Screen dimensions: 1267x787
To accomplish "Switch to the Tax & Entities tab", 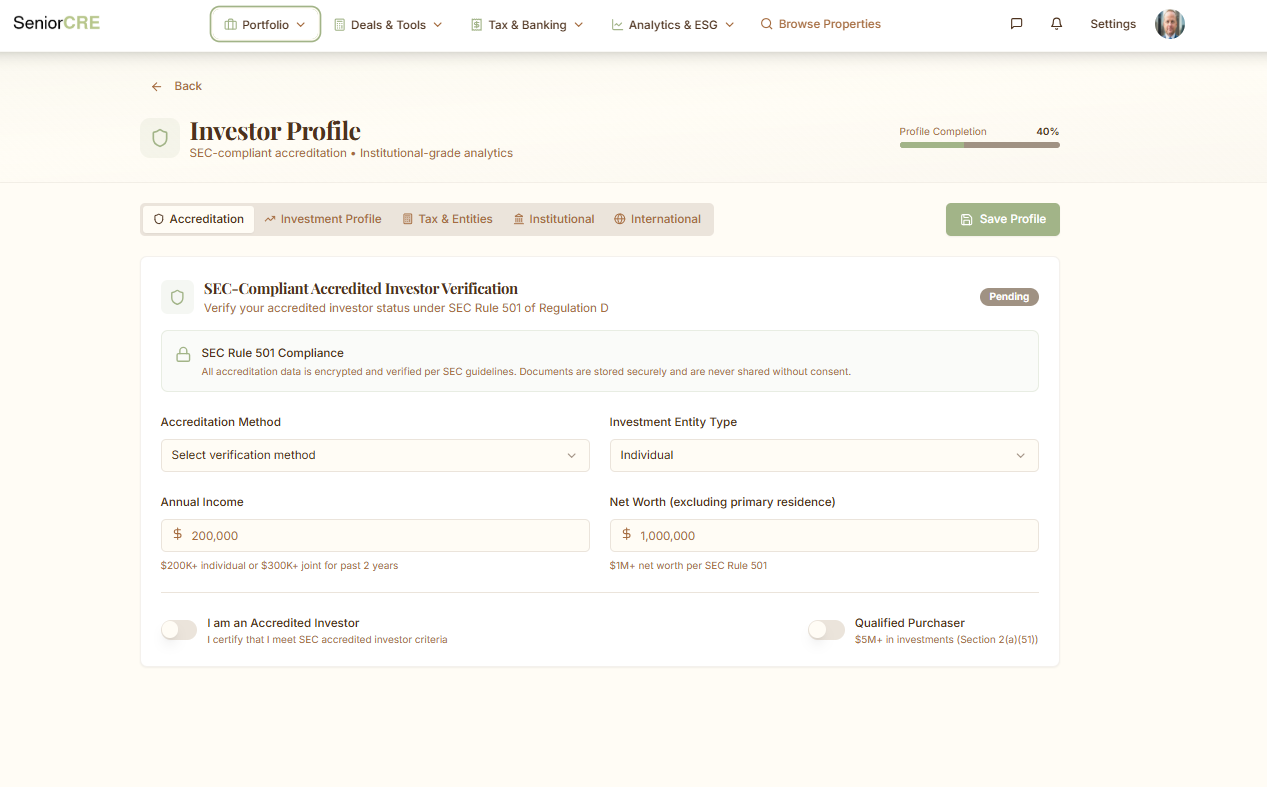I will tap(448, 219).
